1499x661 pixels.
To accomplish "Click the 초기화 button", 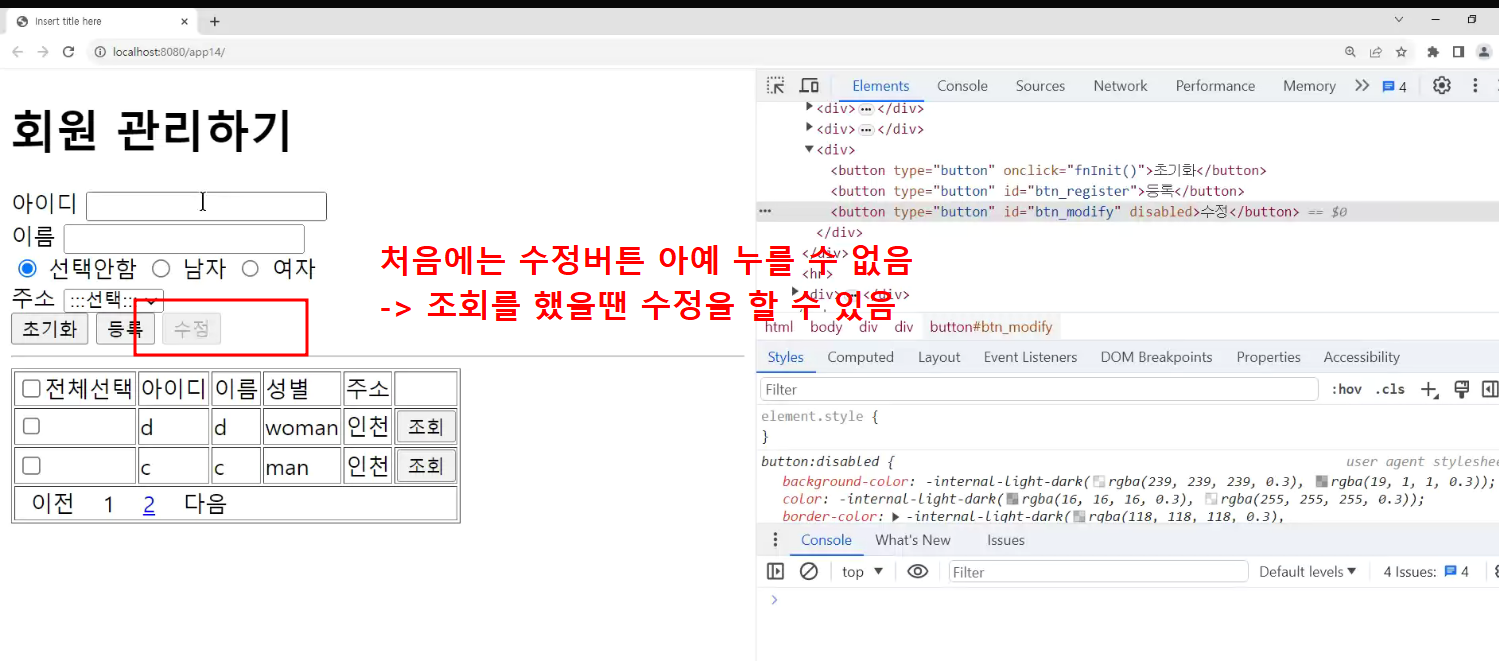I will coord(50,329).
